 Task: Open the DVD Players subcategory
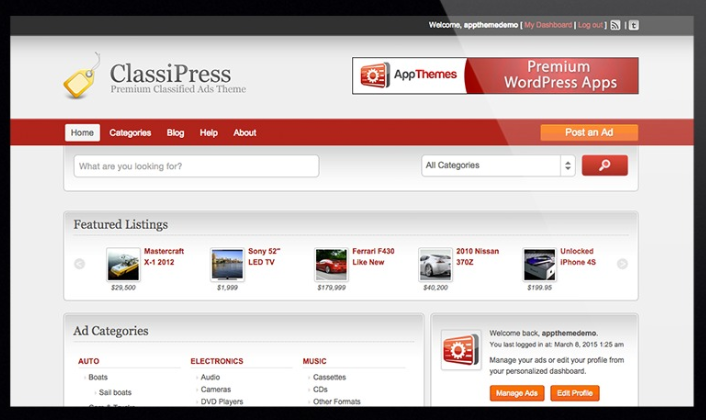click(222, 402)
